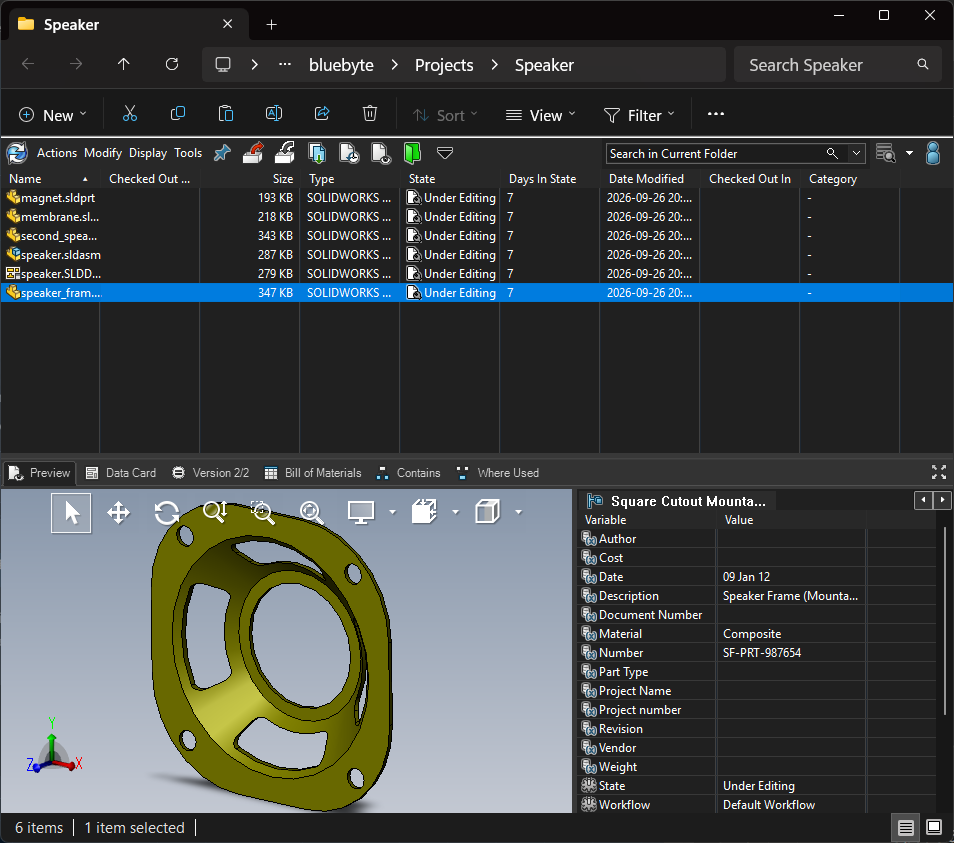Select the pointer tool in preview
The height and width of the screenshot is (843, 954).
pyautogui.click(x=71, y=513)
